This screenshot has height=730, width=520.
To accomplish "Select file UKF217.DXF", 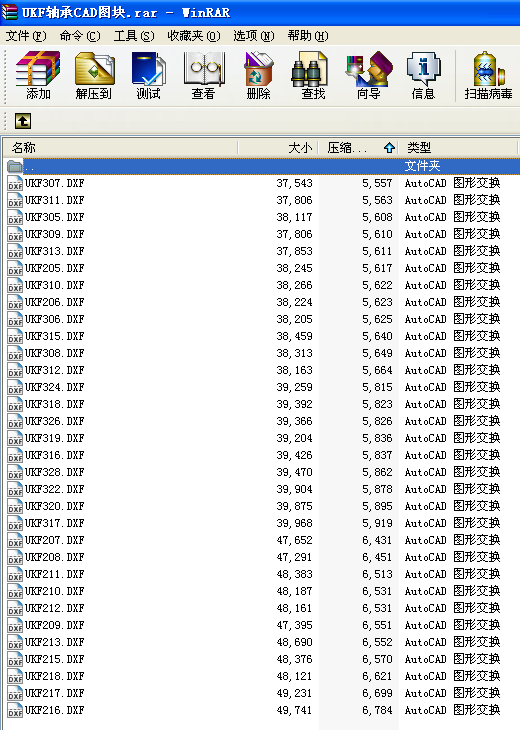I will coord(55,693).
